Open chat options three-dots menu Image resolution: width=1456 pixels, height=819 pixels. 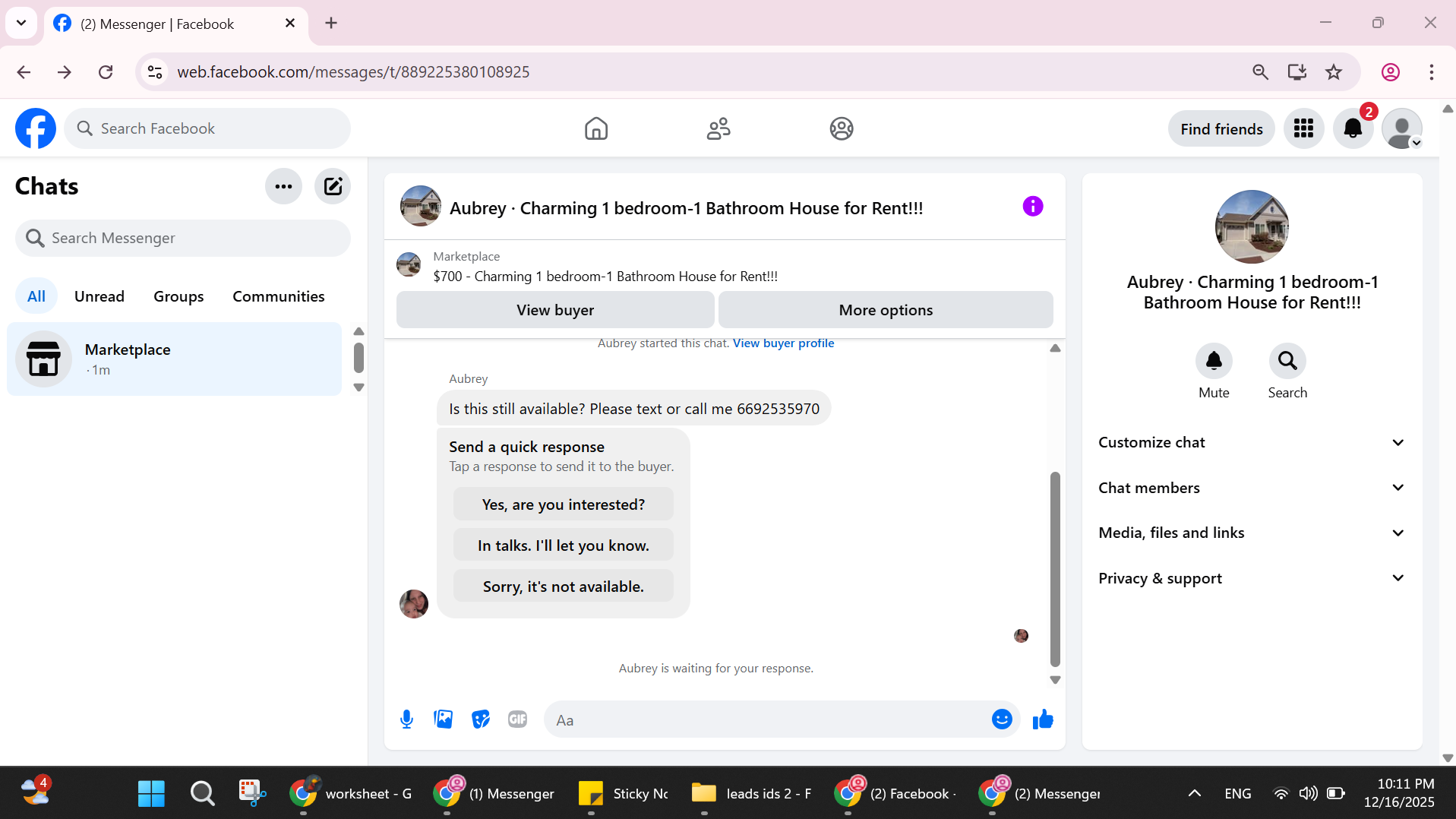283,186
